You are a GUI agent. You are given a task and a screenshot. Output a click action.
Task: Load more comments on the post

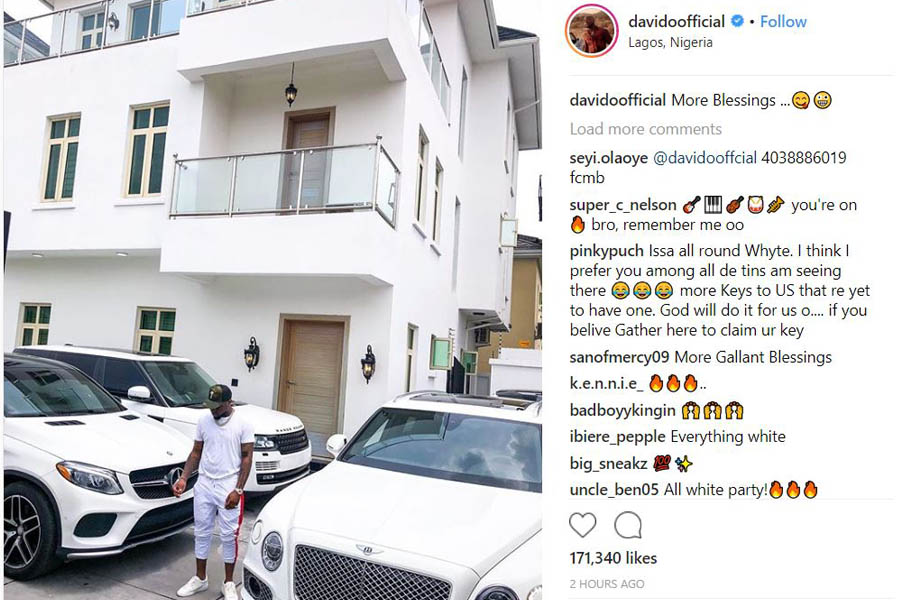coord(646,129)
